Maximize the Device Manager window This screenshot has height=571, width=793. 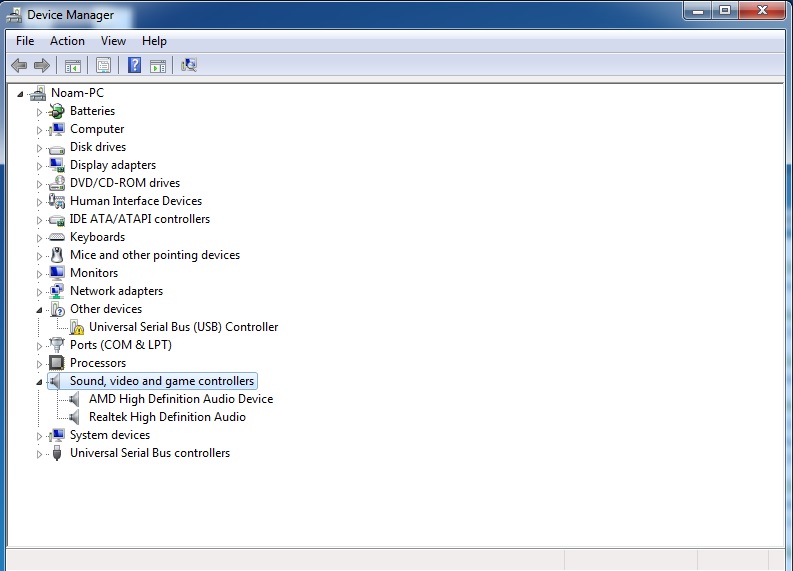725,11
